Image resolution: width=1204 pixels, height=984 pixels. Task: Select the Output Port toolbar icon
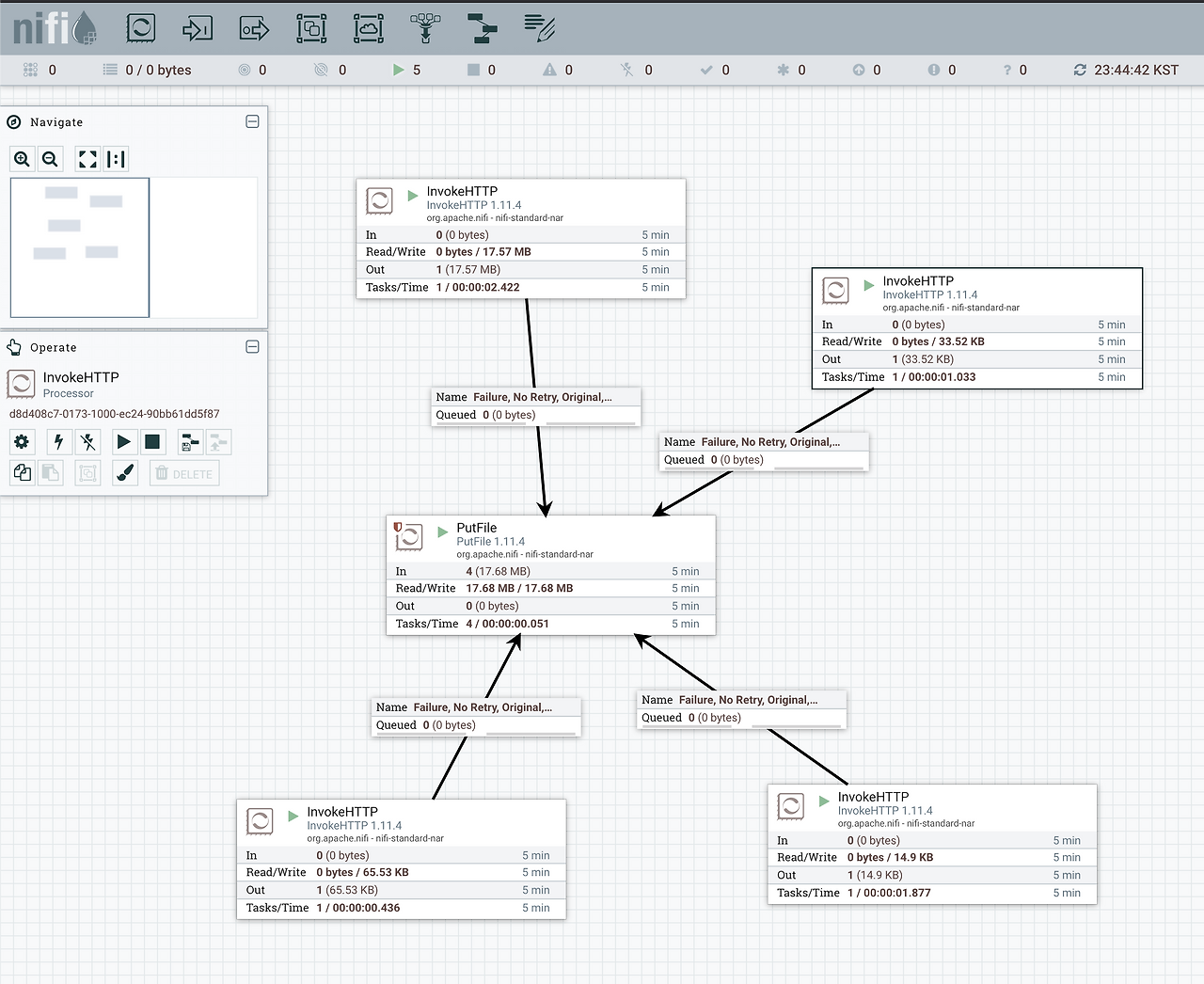tap(254, 28)
